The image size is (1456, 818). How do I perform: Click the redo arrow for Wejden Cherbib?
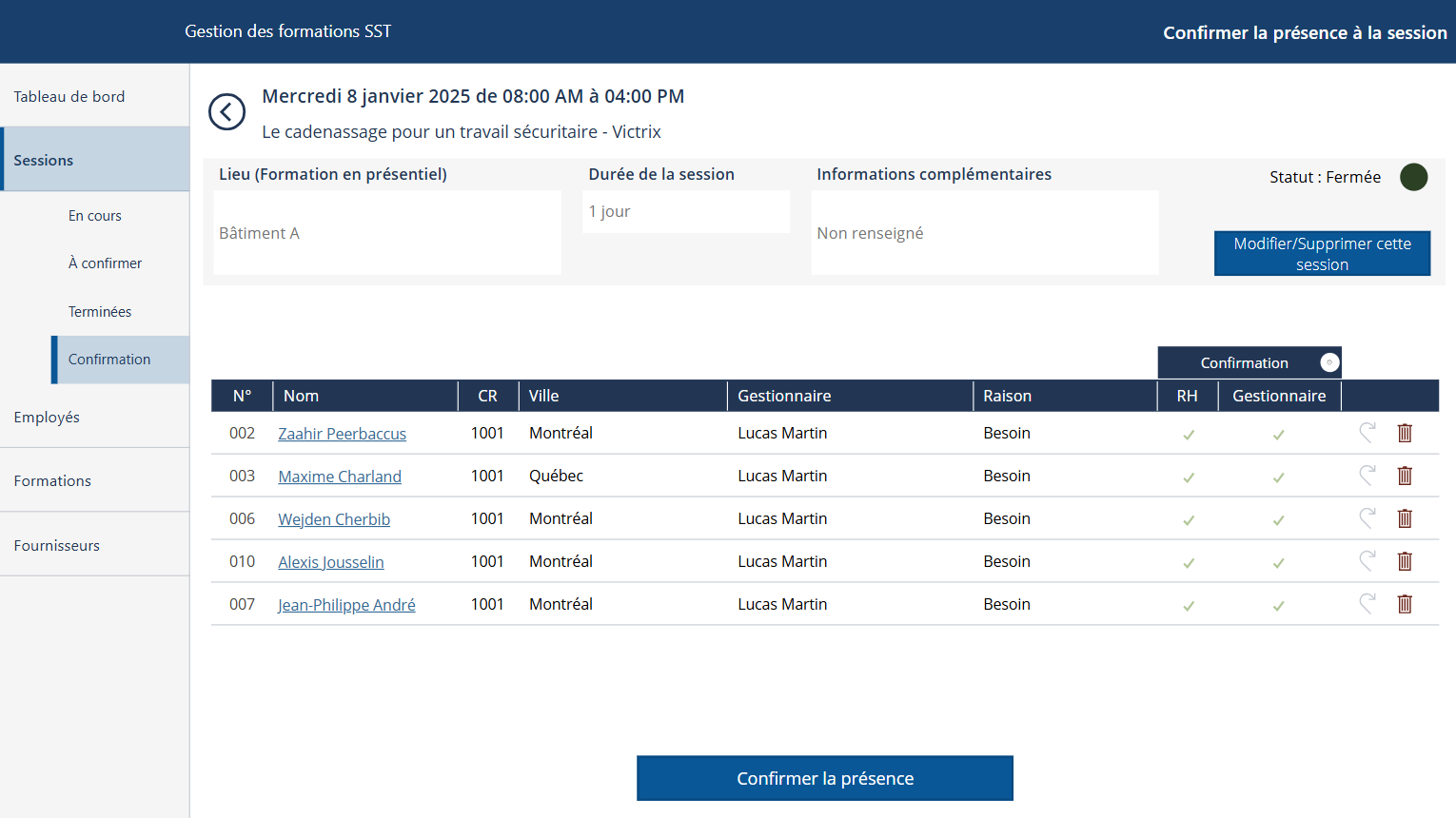point(1367,518)
